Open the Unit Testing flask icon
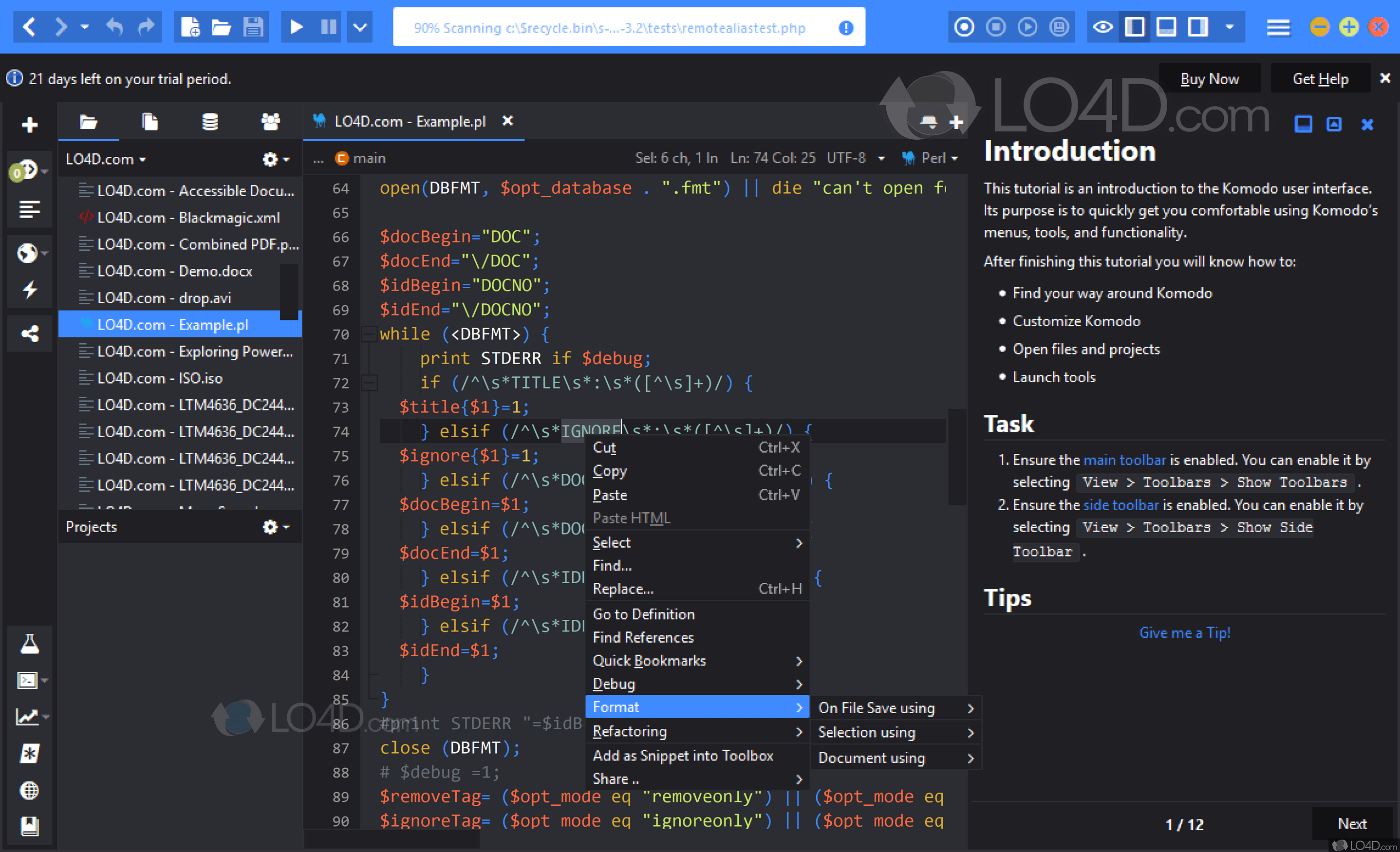1400x852 pixels. [30, 644]
